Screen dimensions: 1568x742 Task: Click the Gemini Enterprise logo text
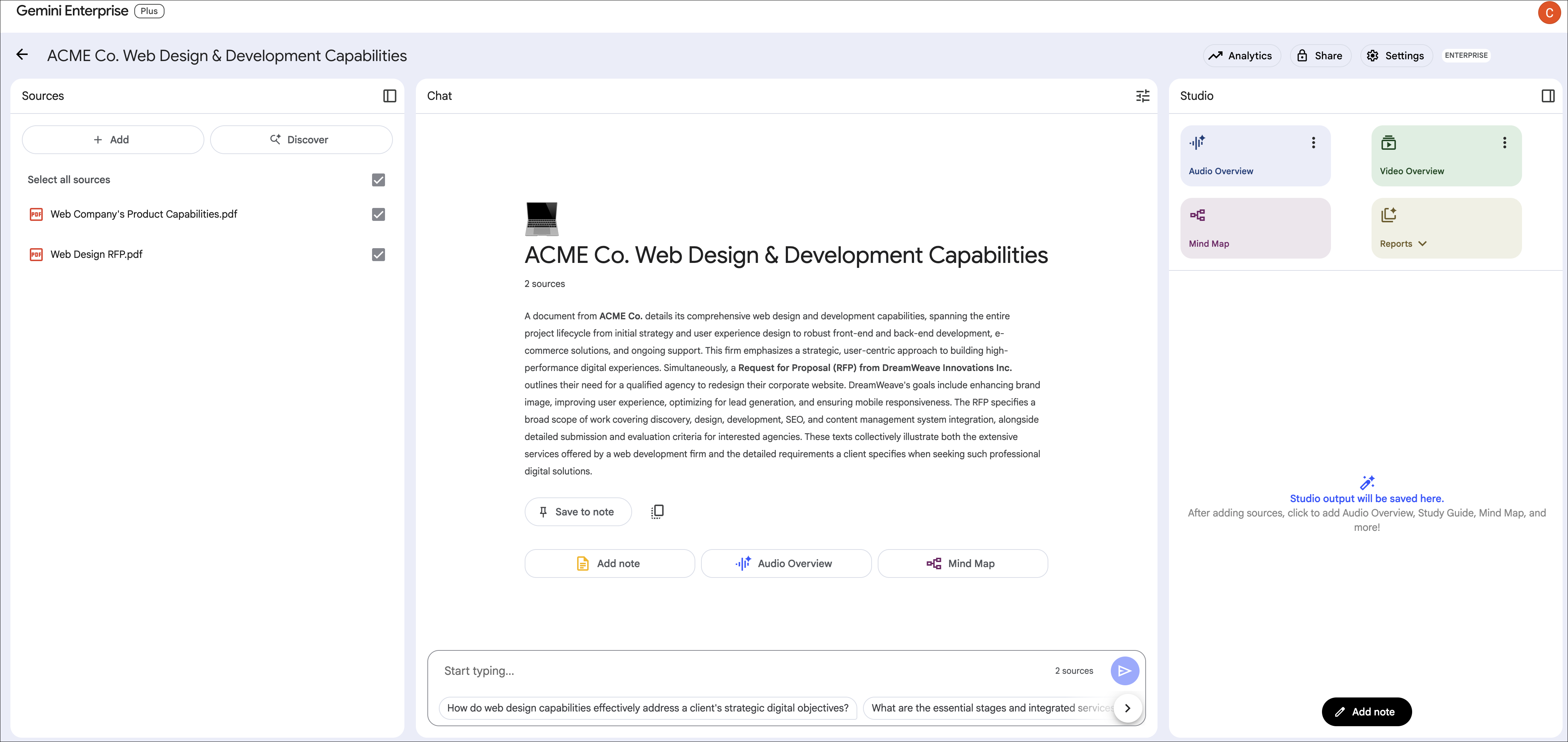(72, 11)
